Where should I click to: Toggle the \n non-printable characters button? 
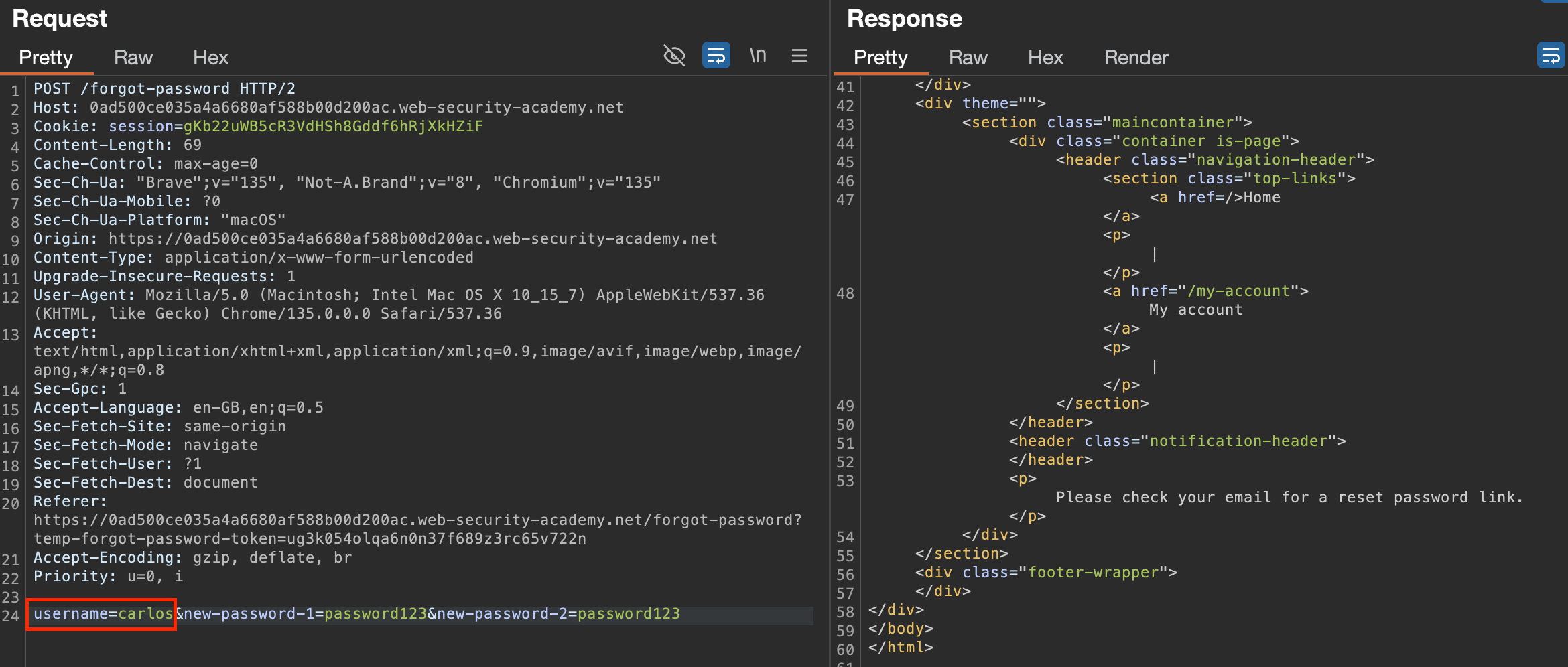click(x=758, y=56)
